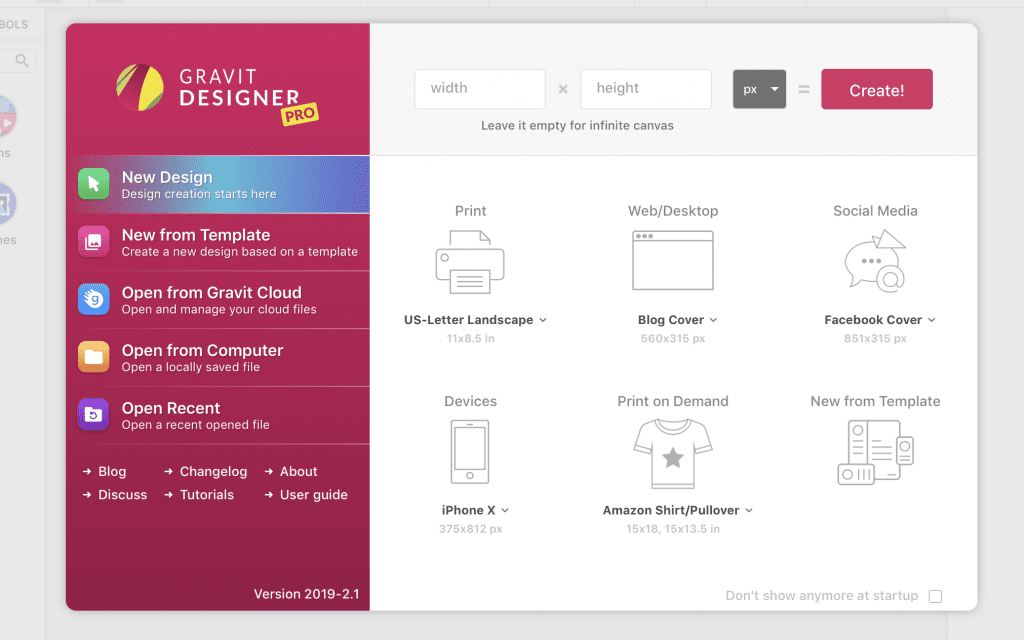1024x640 pixels.
Task: Click the speech bubbles icon under Social Media
Action: [x=874, y=260]
